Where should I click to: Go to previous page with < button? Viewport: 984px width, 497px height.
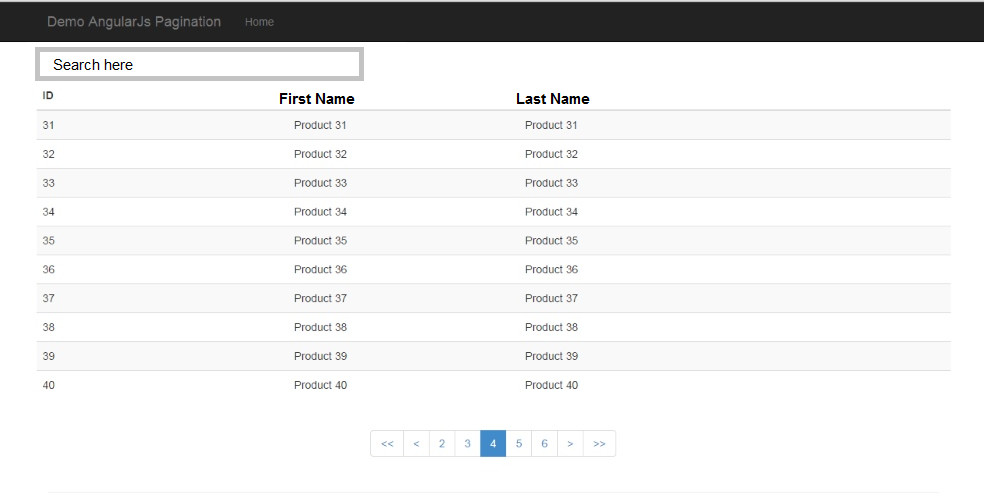pos(416,444)
